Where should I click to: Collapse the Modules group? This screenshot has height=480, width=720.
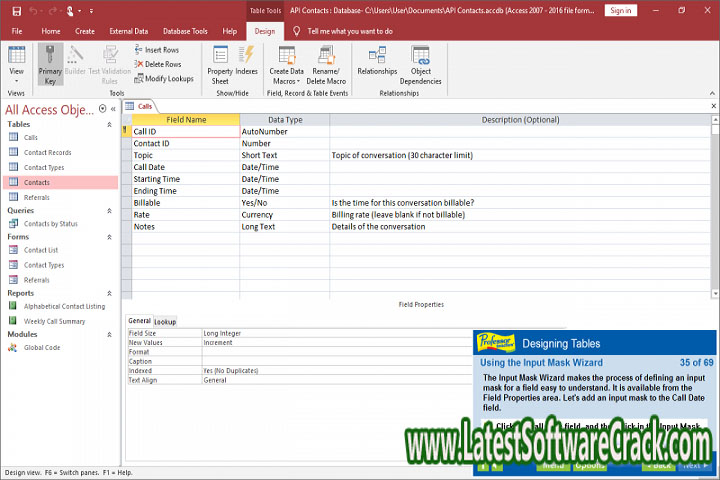tap(109, 334)
